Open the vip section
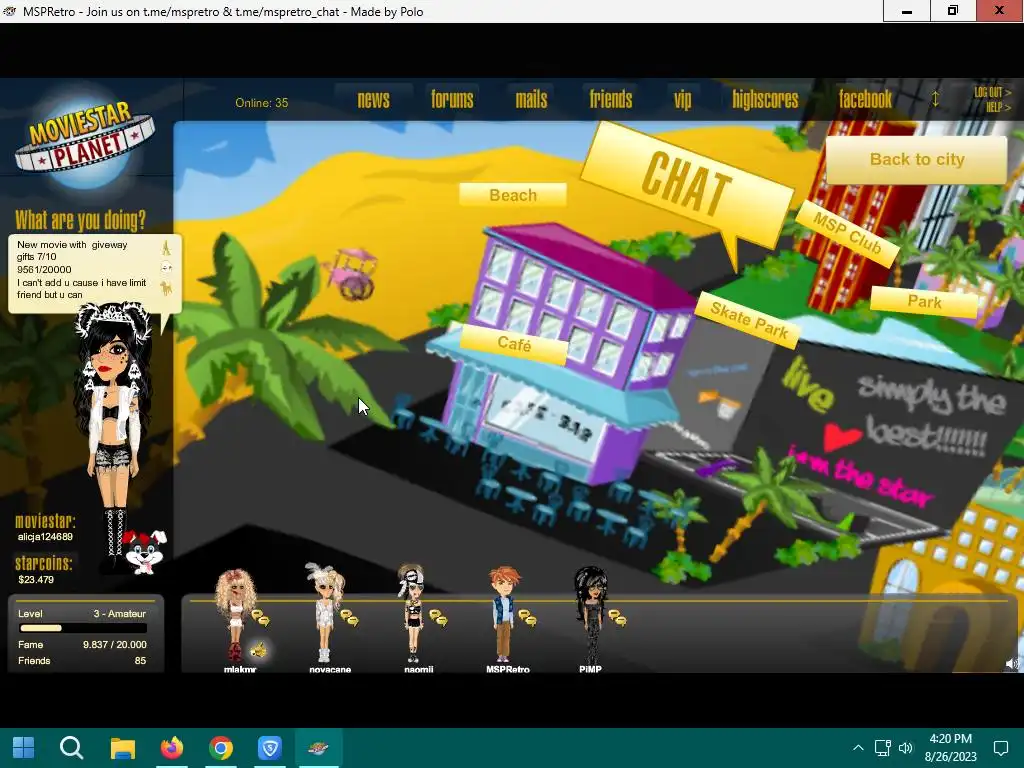The height and width of the screenshot is (768, 1024). (x=682, y=100)
